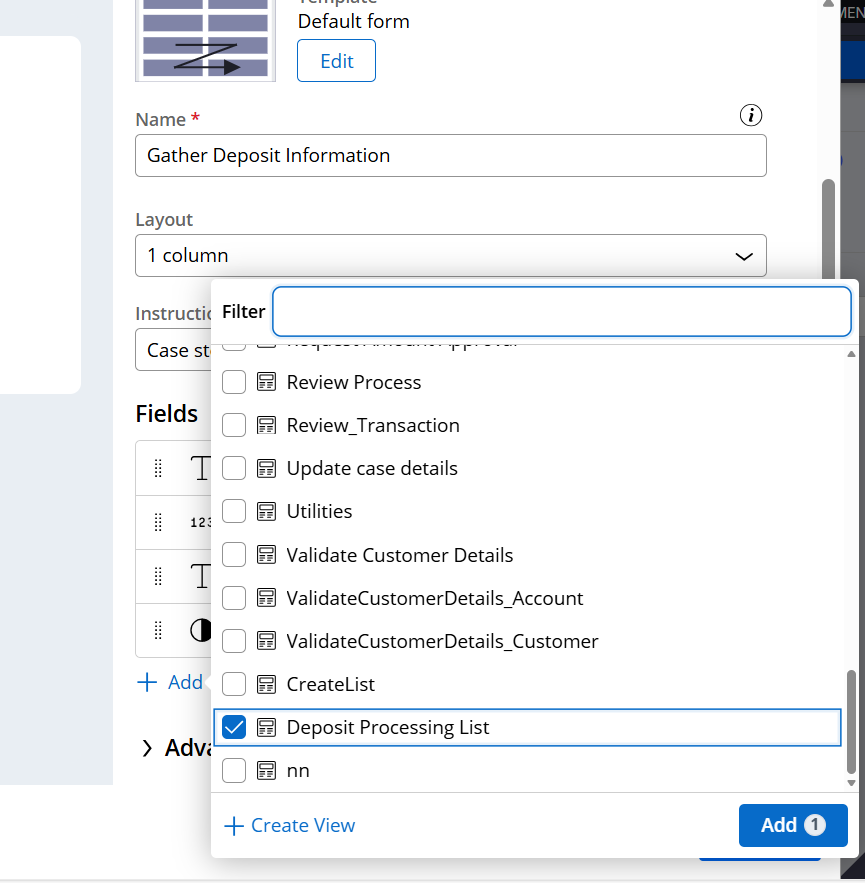
Task: Expand the Advanced section chevron
Action: click(x=147, y=748)
